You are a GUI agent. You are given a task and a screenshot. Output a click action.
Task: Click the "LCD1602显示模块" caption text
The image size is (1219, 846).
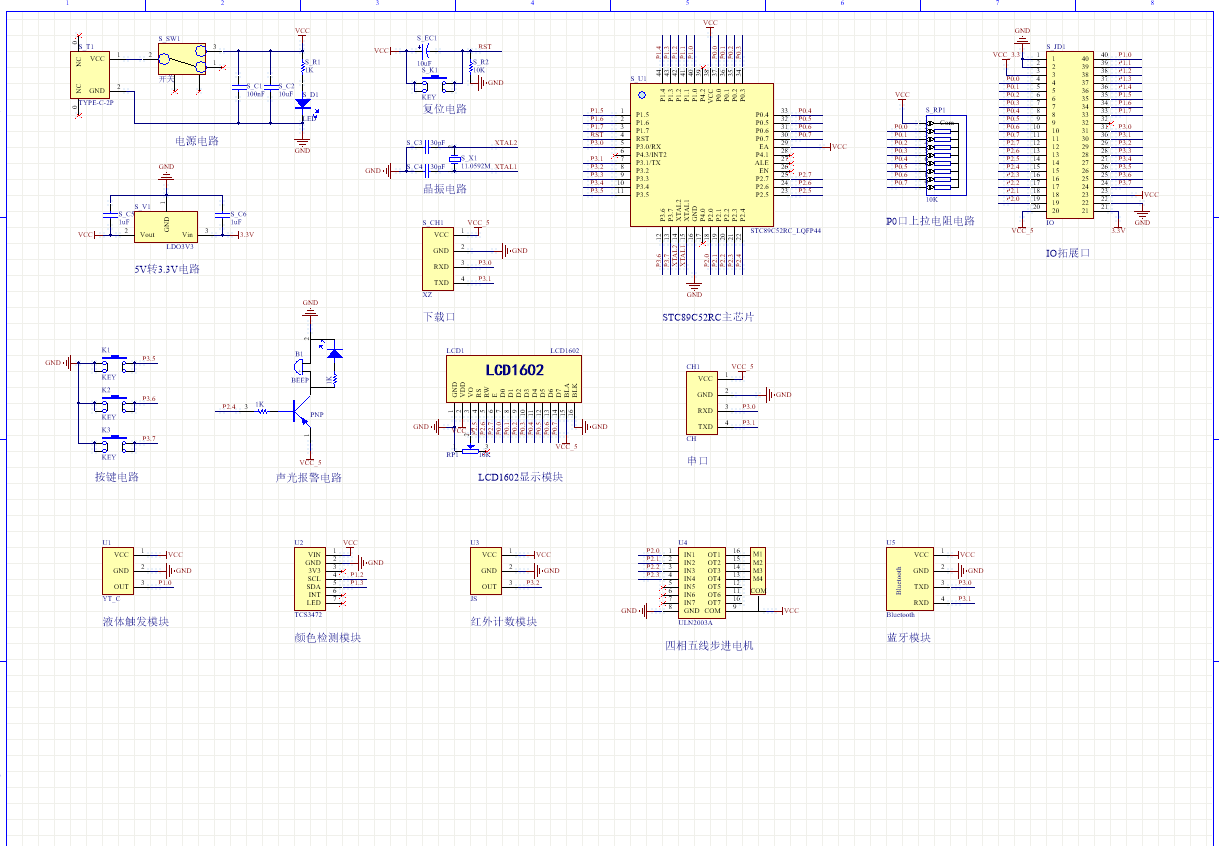click(520, 477)
